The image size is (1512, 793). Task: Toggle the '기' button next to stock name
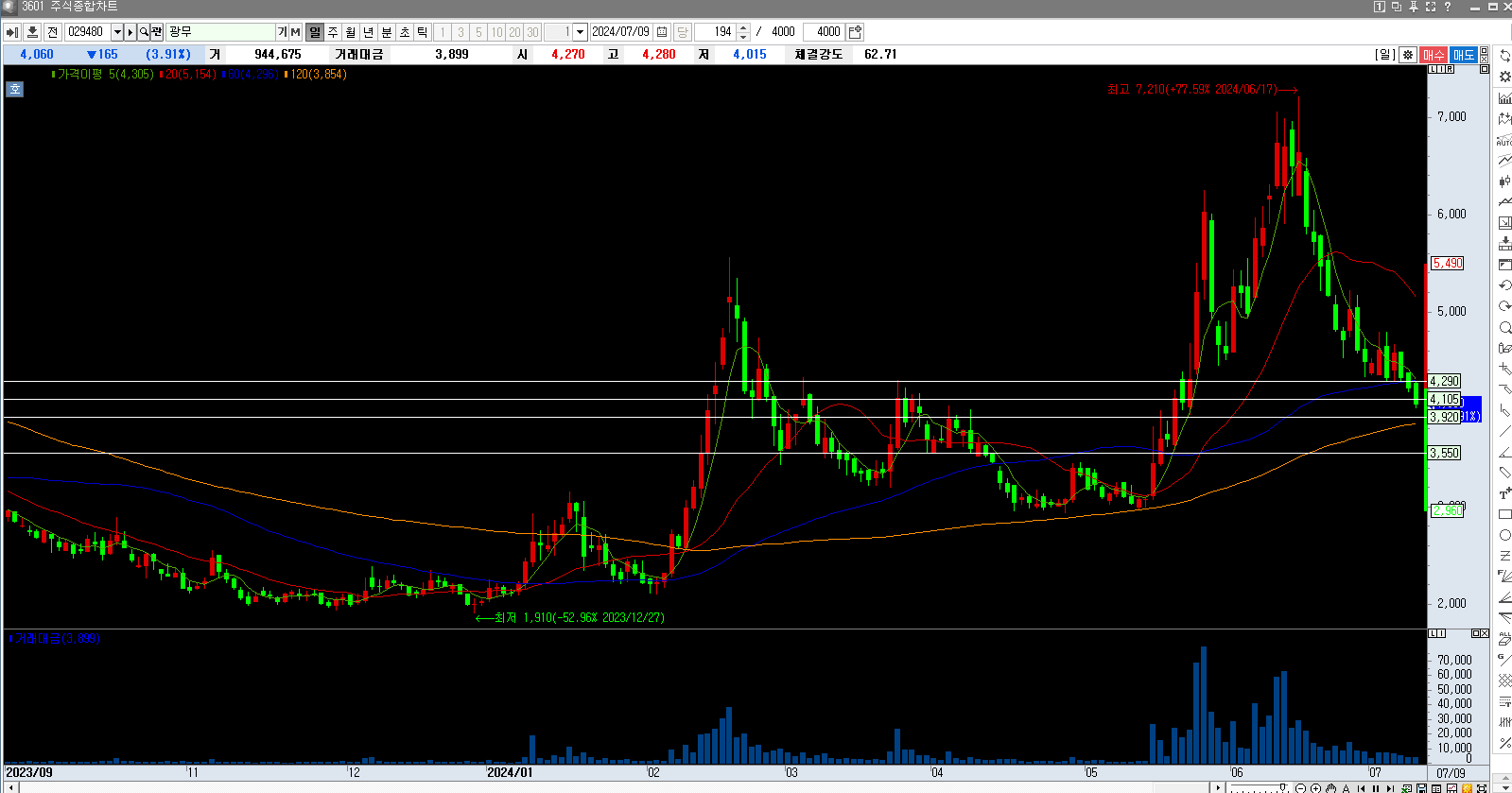[282, 32]
